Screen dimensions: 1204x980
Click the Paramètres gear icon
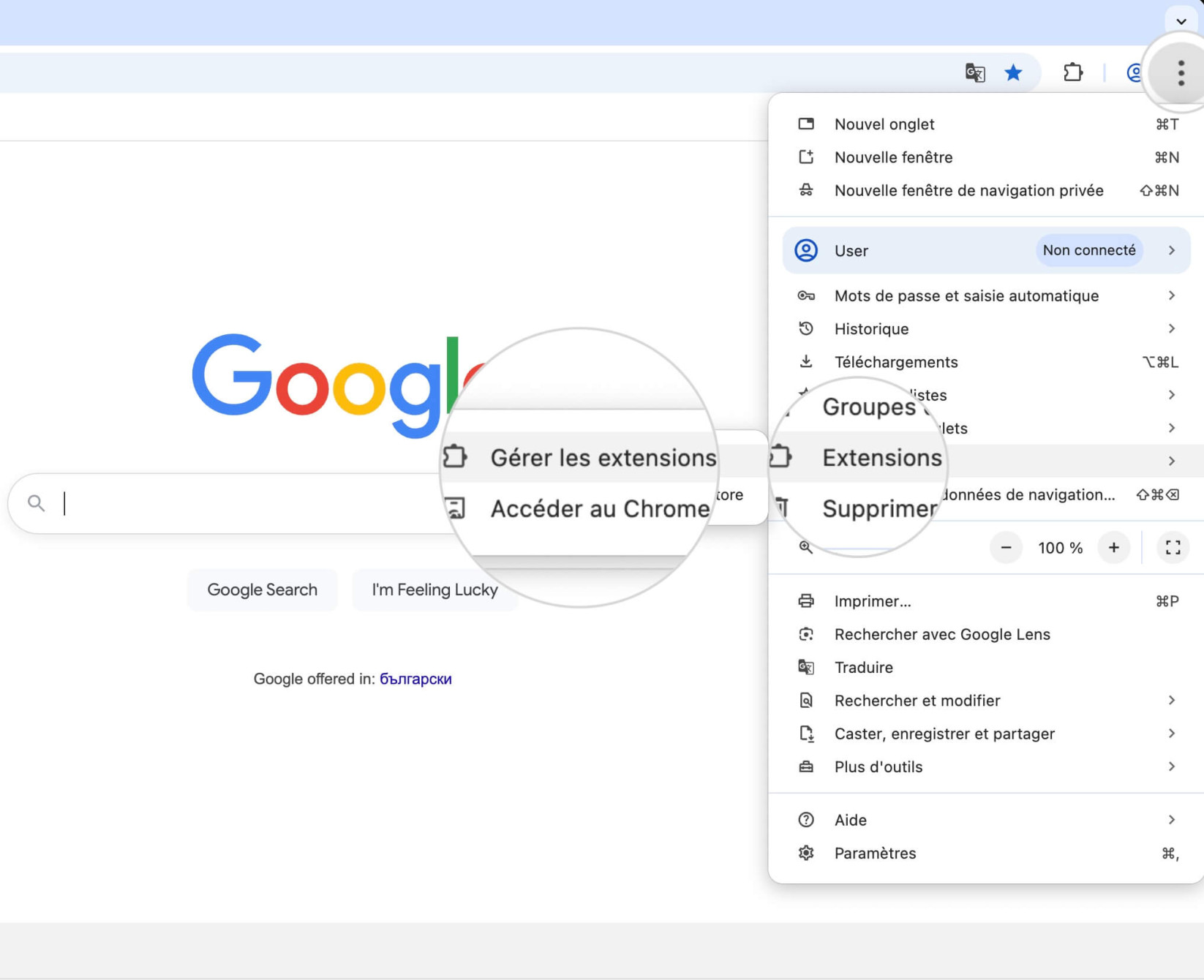(x=806, y=853)
